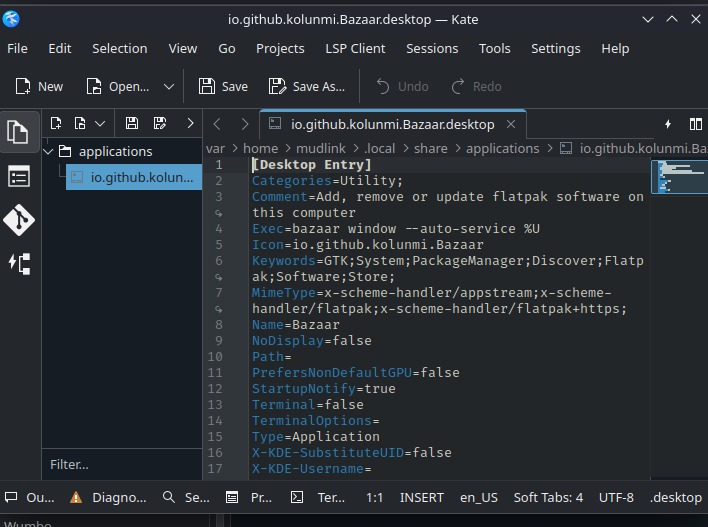
Task: Click the quick open lightning icon
Action: [x=668, y=124]
